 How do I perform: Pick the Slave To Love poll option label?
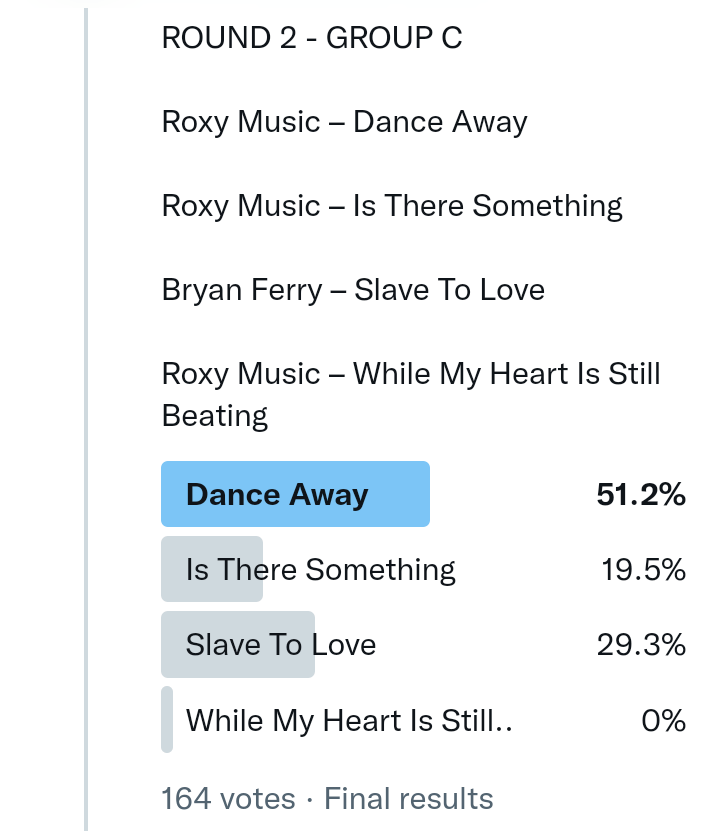281,644
